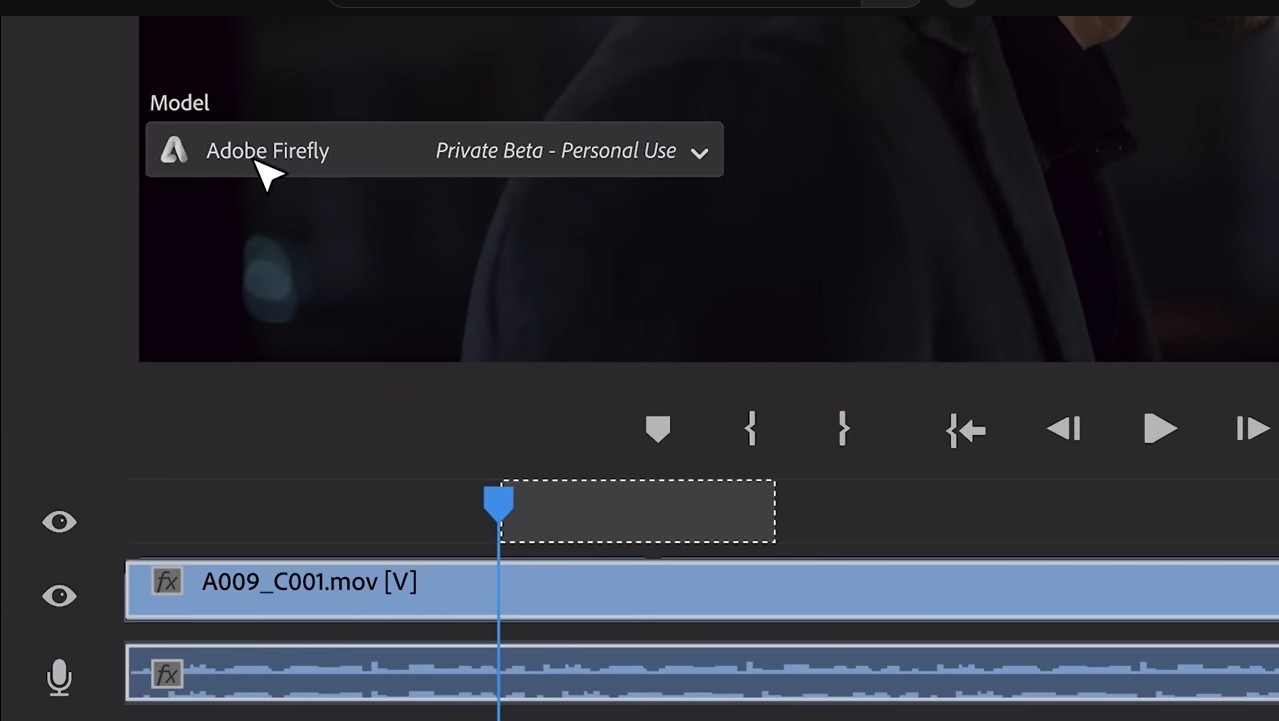Image resolution: width=1279 pixels, height=721 pixels.
Task: Click the fx badge on A009_C001.mov clip
Action: (x=166, y=581)
